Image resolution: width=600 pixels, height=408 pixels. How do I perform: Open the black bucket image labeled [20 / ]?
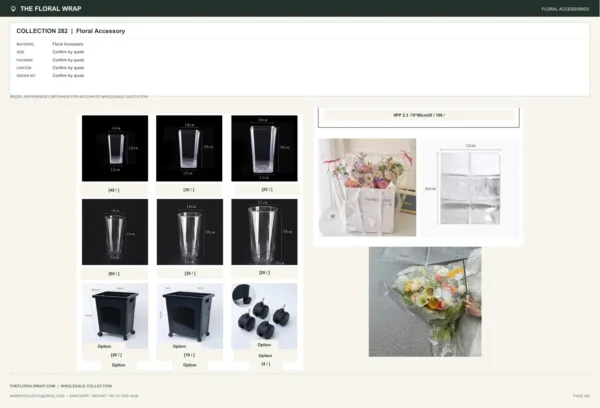pyautogui.click(x=115, y=316)
